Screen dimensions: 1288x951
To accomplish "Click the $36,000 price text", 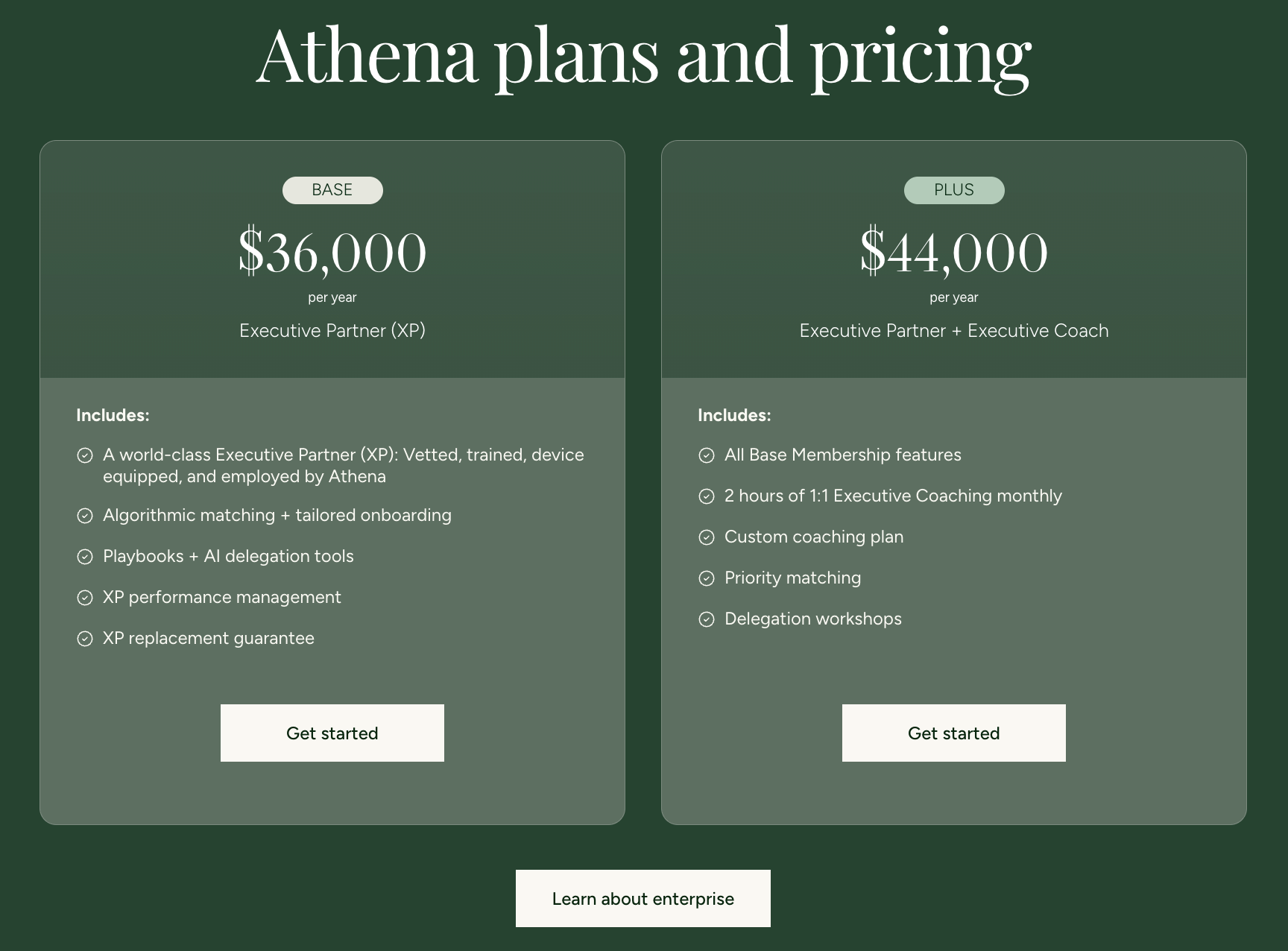I will point(332,252).
